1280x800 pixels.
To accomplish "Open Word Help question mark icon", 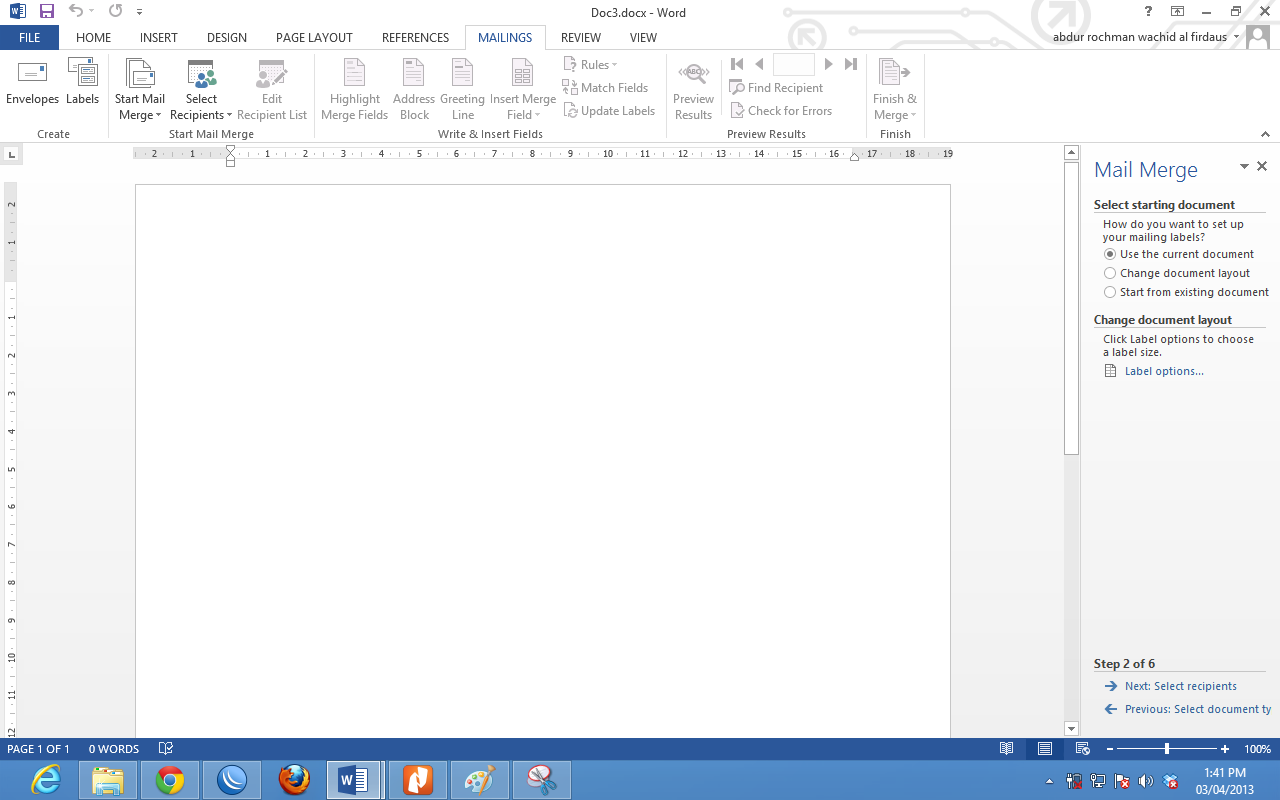I will (x=1148, y=11).
